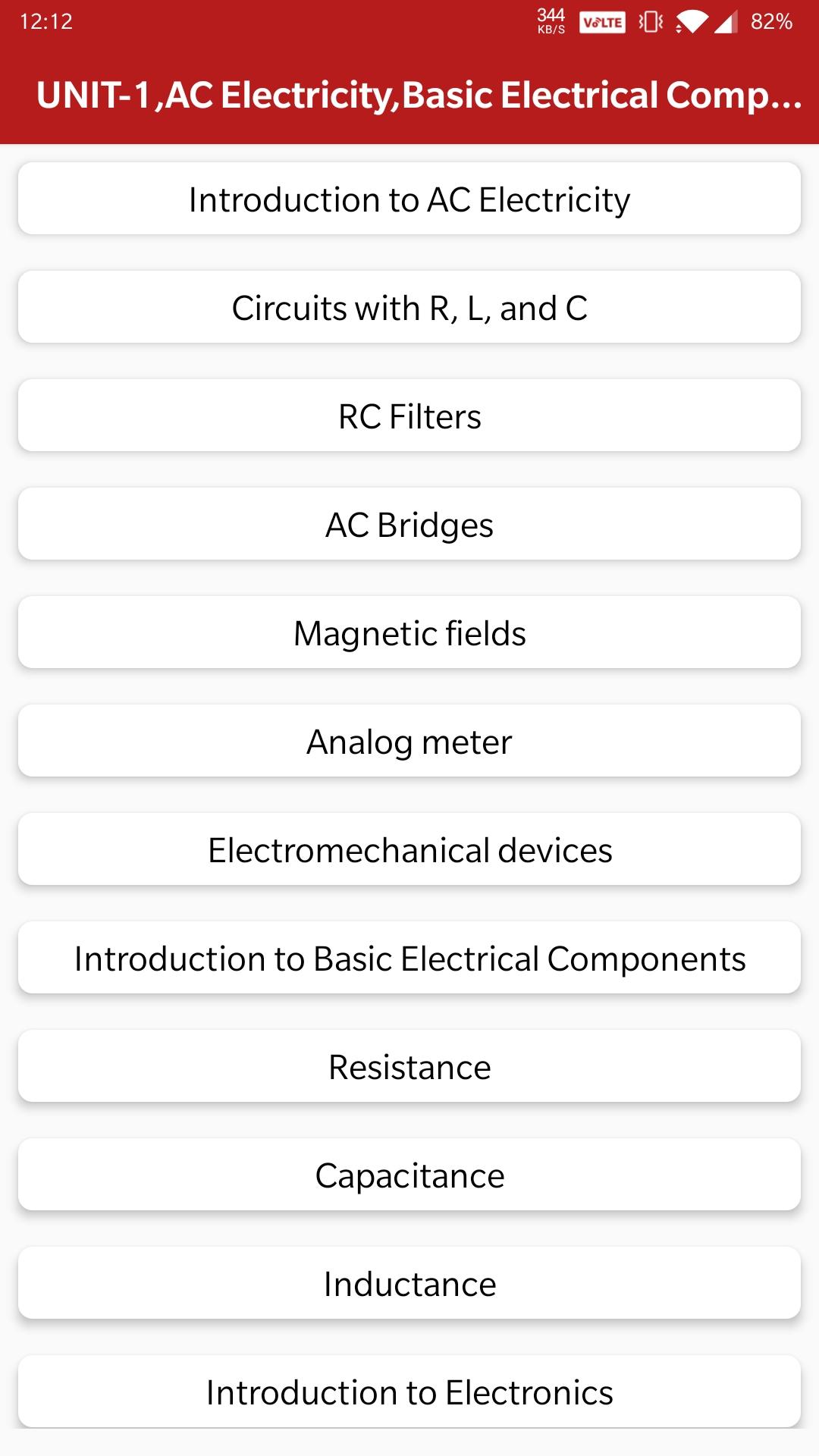Open Electromechanical devices lesson
The height and width of the screenshot is (1456, 819).
pos(409,850)
